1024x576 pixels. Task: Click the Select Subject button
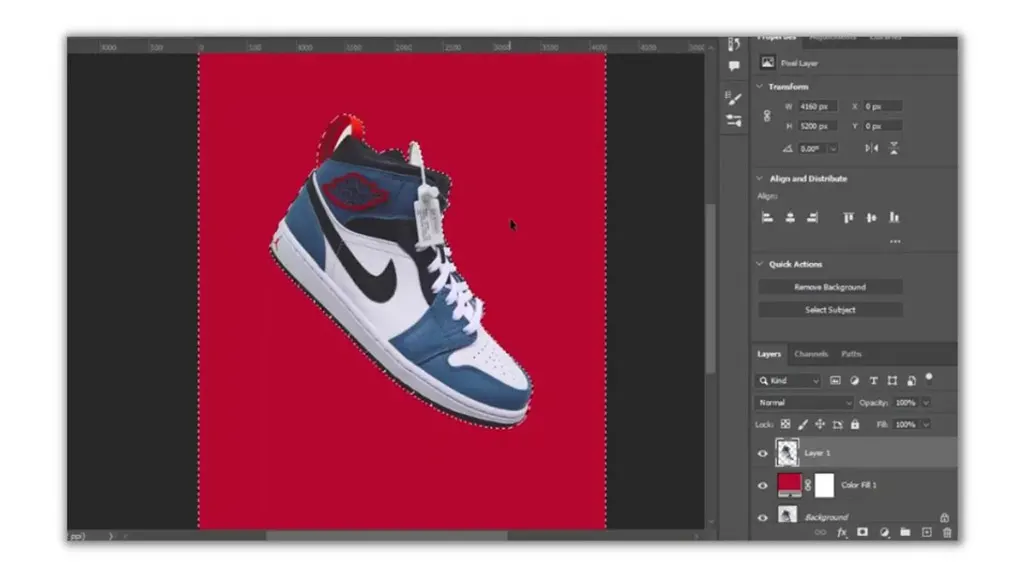pos(830,310)
